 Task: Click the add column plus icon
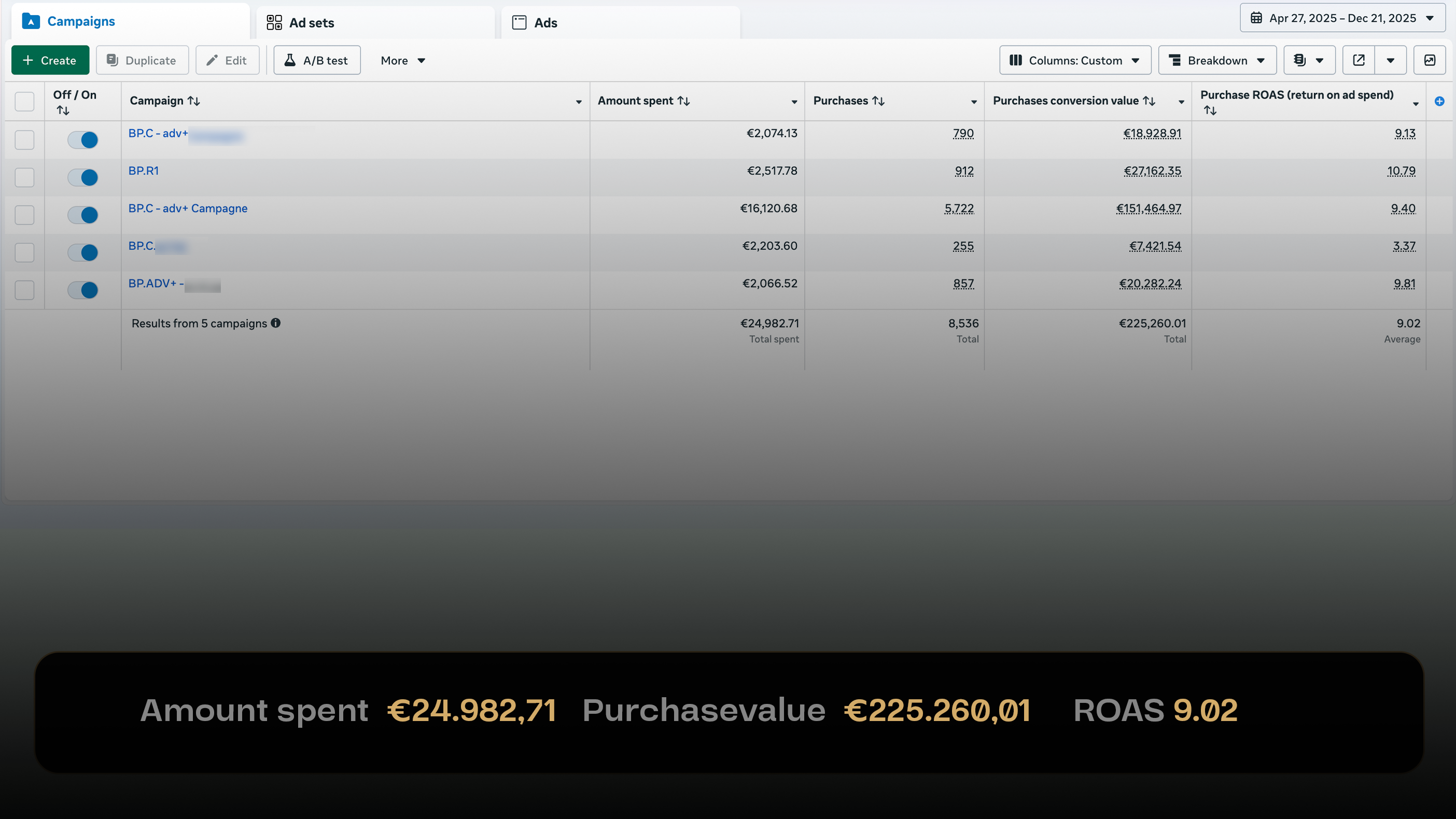click(x=1439, y=101)
